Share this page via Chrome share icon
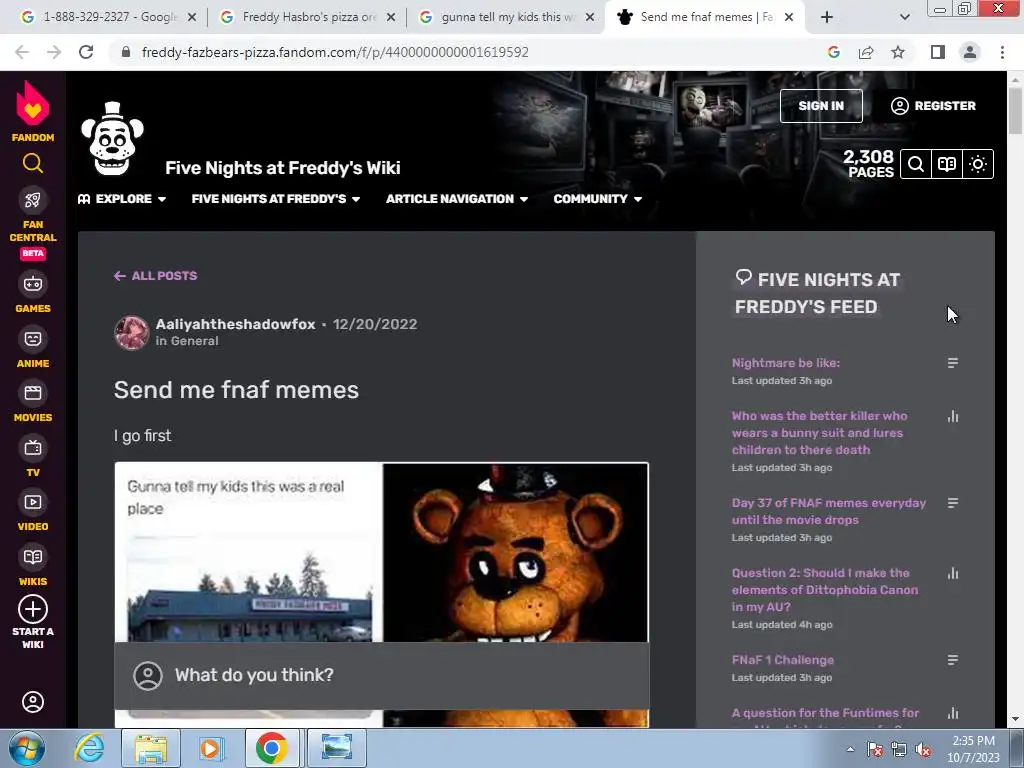Image resolution: width=1024 pixels, height=768 pixels. 866,52
